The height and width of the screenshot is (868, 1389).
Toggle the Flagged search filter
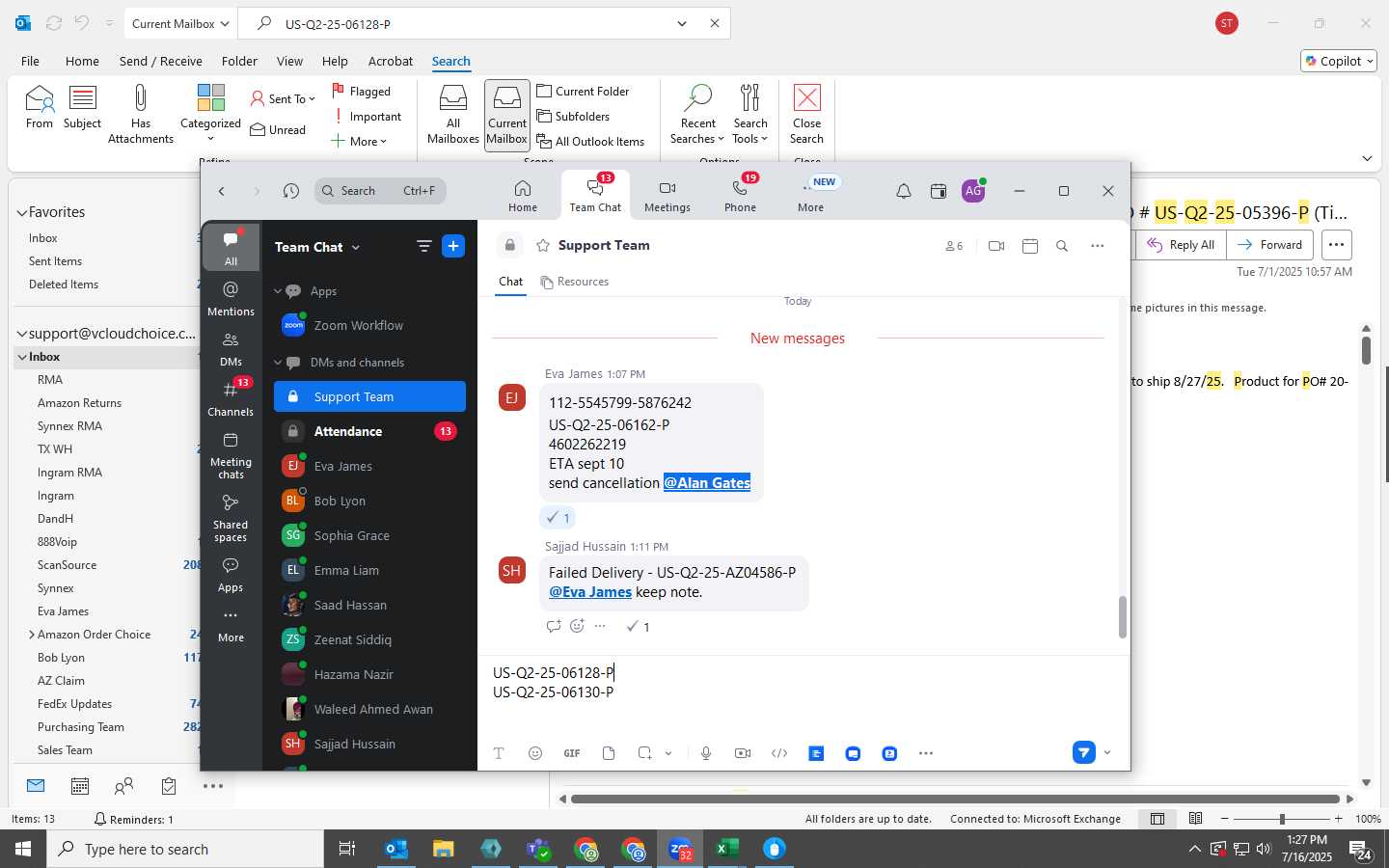pos(362,91)
